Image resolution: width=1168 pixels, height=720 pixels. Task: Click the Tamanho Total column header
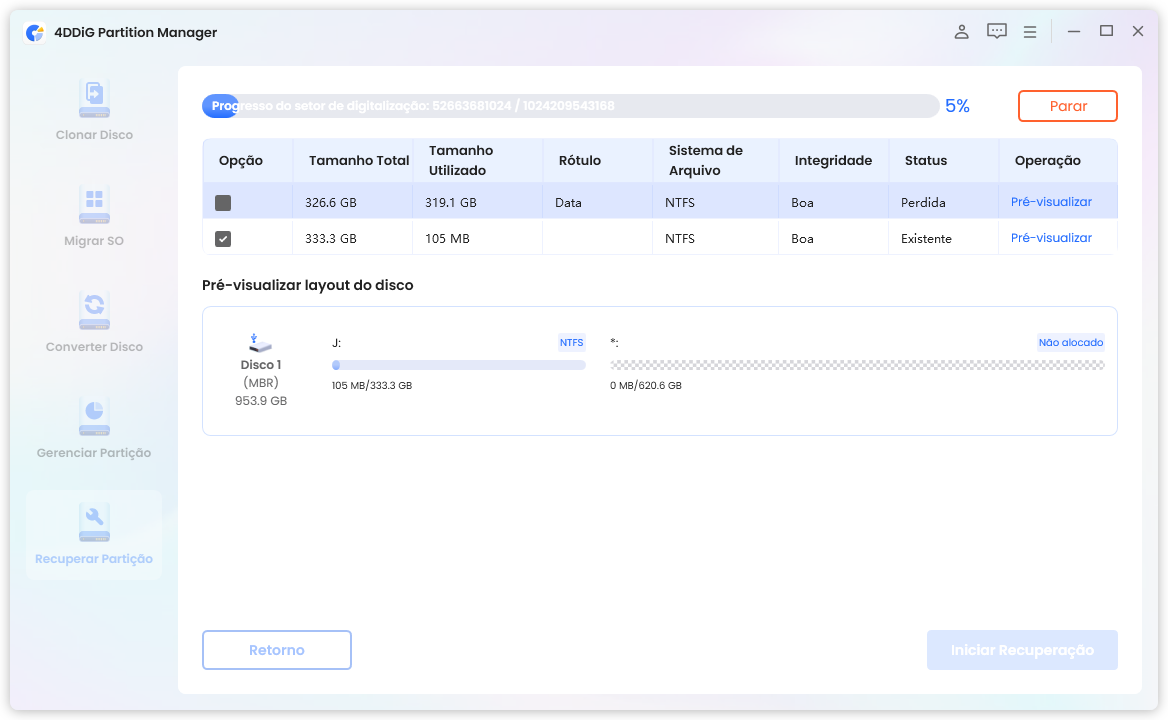click(x=359, y=160)
